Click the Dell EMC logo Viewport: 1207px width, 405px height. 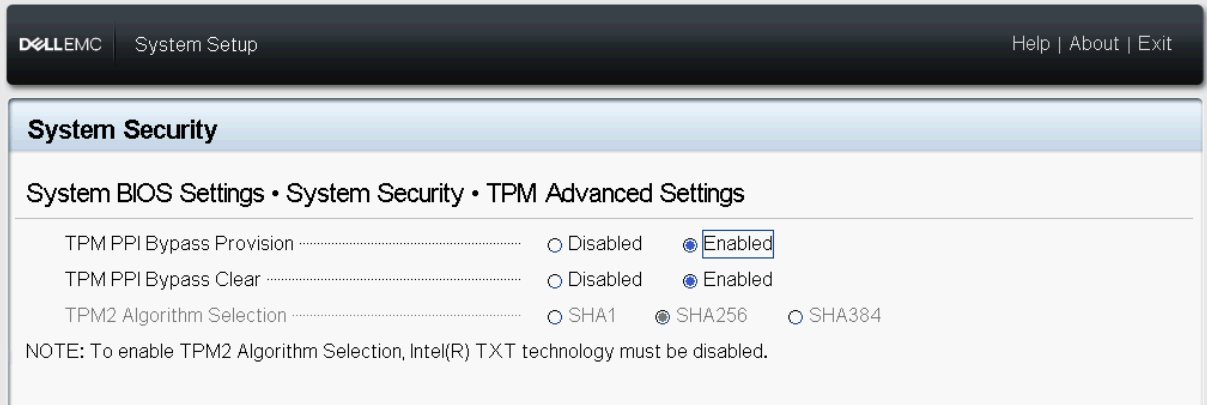point(60,45)
